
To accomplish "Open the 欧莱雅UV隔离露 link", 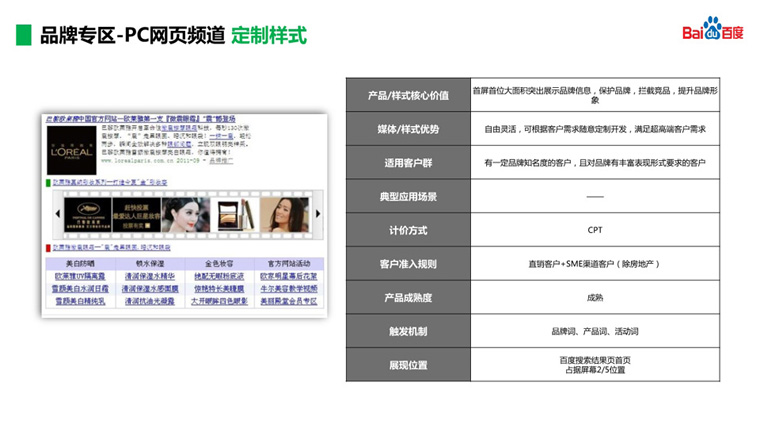I will [x=80, y=276].
